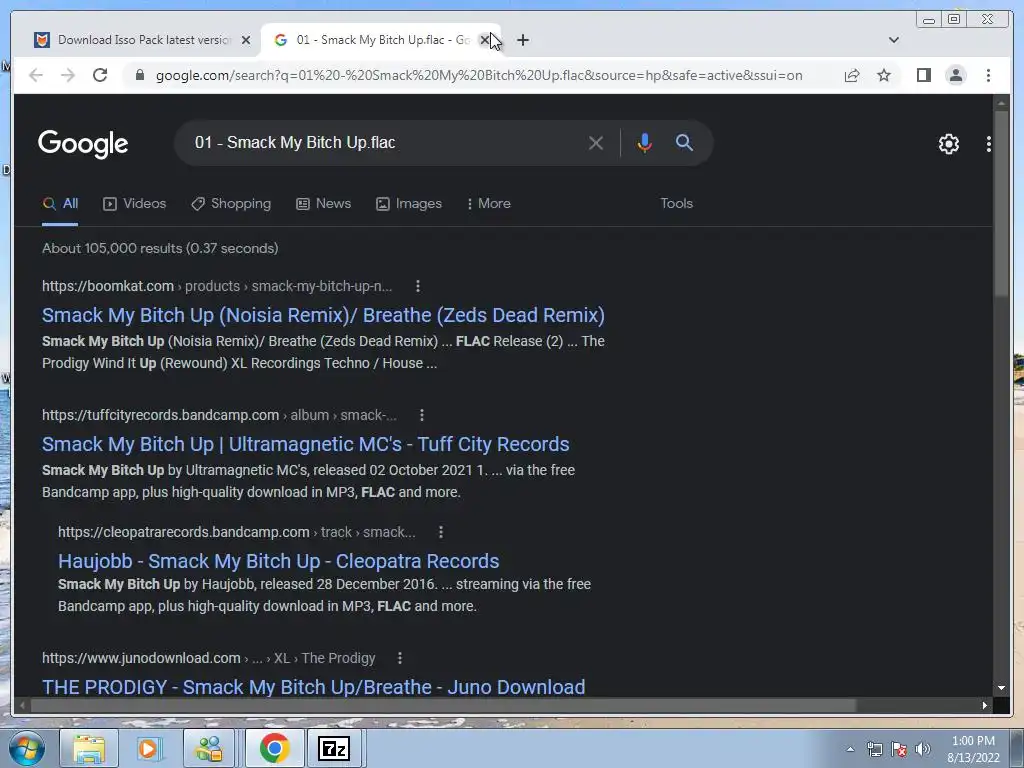Open boomkat.com result options dots
This screenshot has width=1024, height=768.
coord(418,286)
